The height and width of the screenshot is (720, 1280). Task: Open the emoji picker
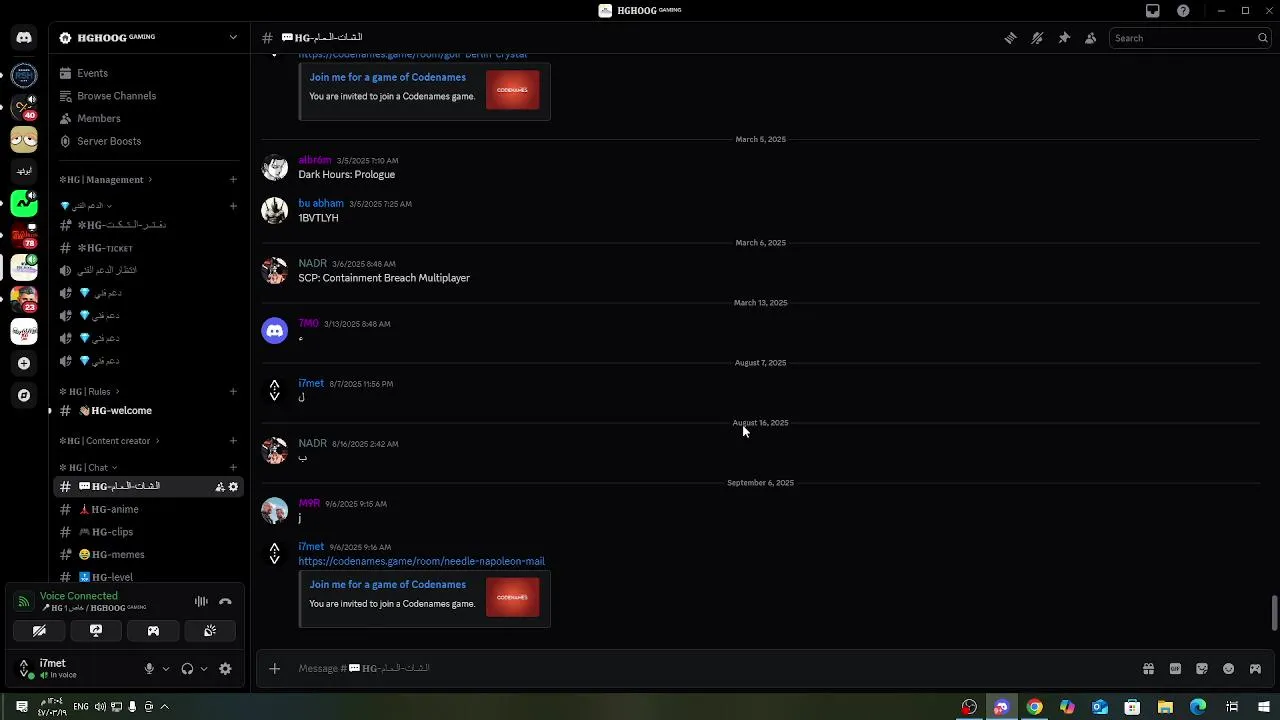click(x=1229, y=669)
